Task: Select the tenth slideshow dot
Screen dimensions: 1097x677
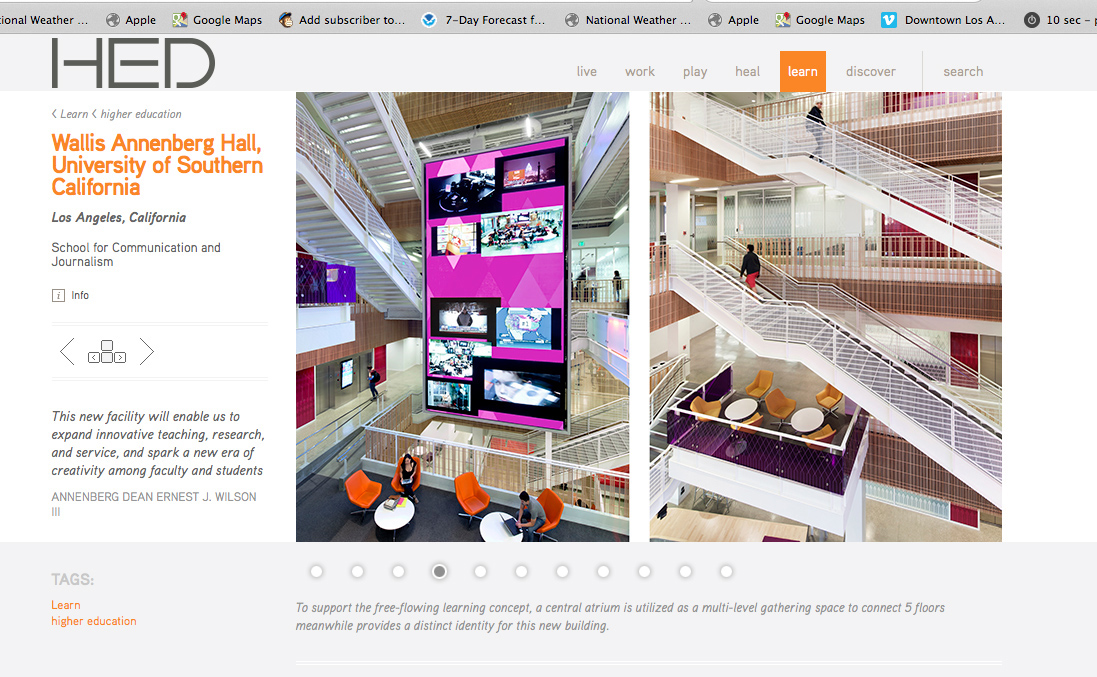Action: 685,571
